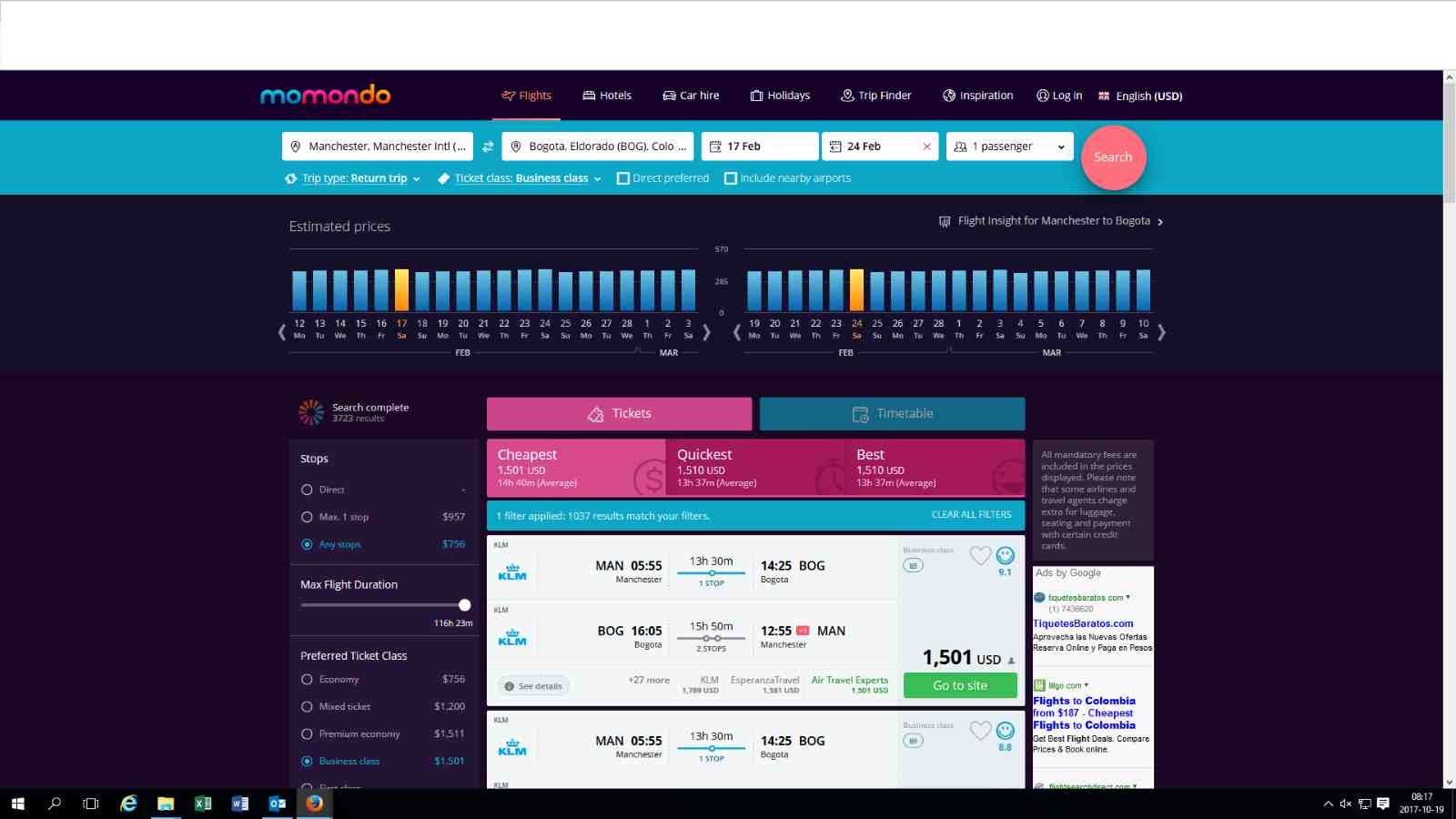Sort results by Quickest
Viewport: 1456px width, 819px height.
755,468
